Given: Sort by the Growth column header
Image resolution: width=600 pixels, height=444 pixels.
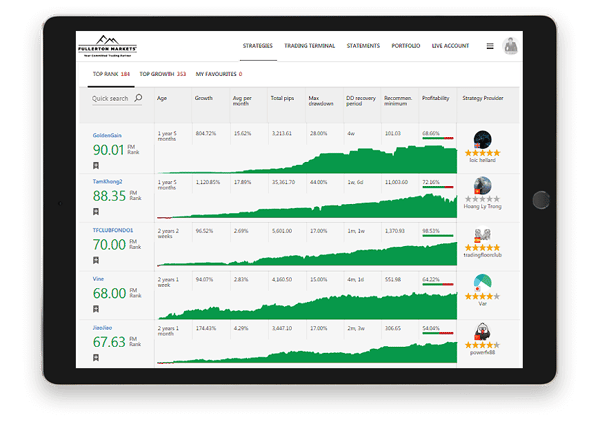Looking at the screenshot, I should (204, 99).
